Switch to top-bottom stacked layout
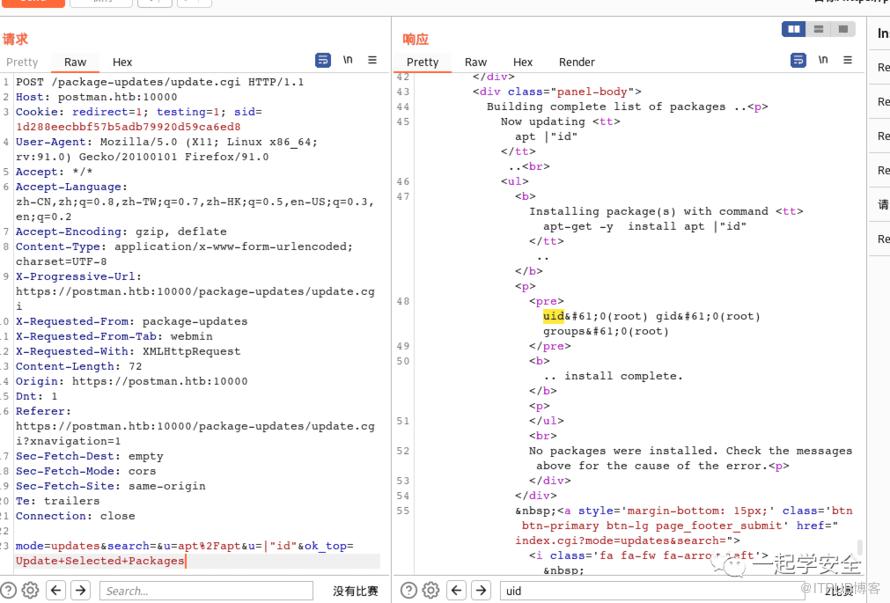890x603 pixels. click(x=818, y=29)
